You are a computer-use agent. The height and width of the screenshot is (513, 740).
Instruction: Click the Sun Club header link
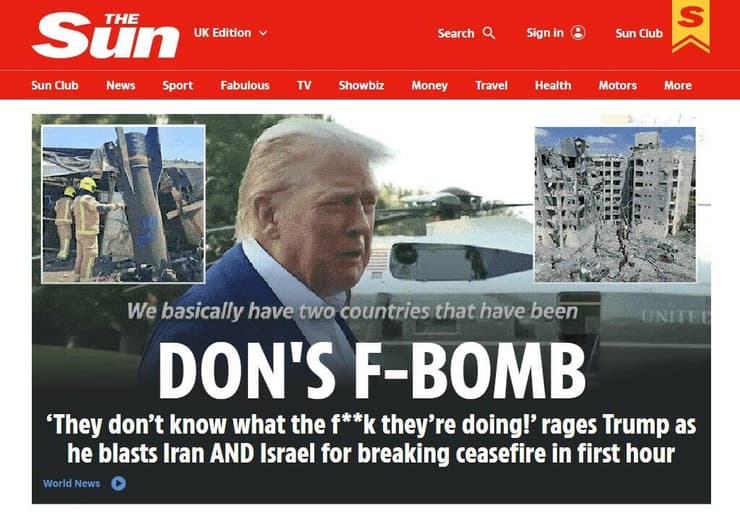(639, 33)
